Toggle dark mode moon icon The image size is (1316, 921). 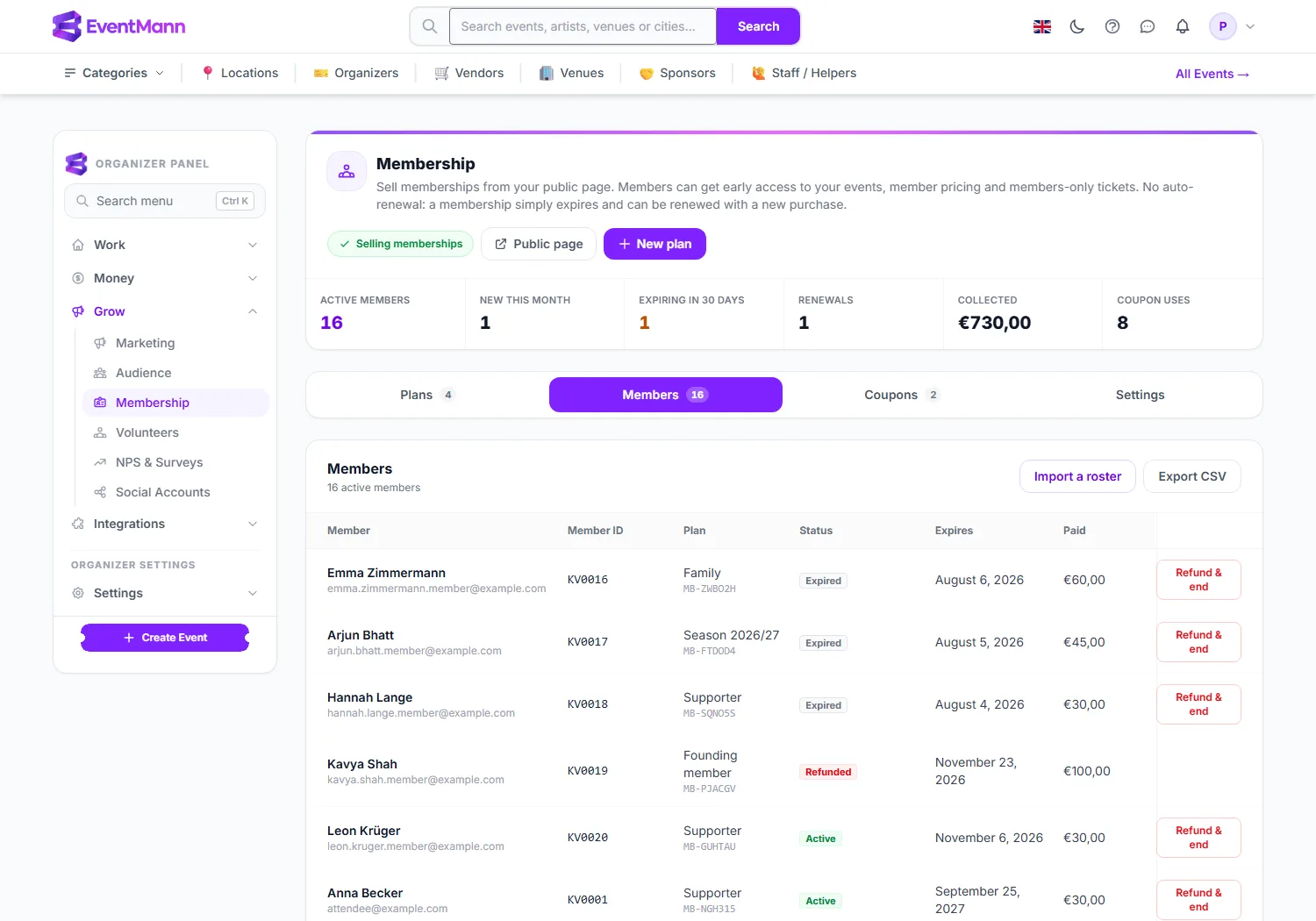(1077, 26)
